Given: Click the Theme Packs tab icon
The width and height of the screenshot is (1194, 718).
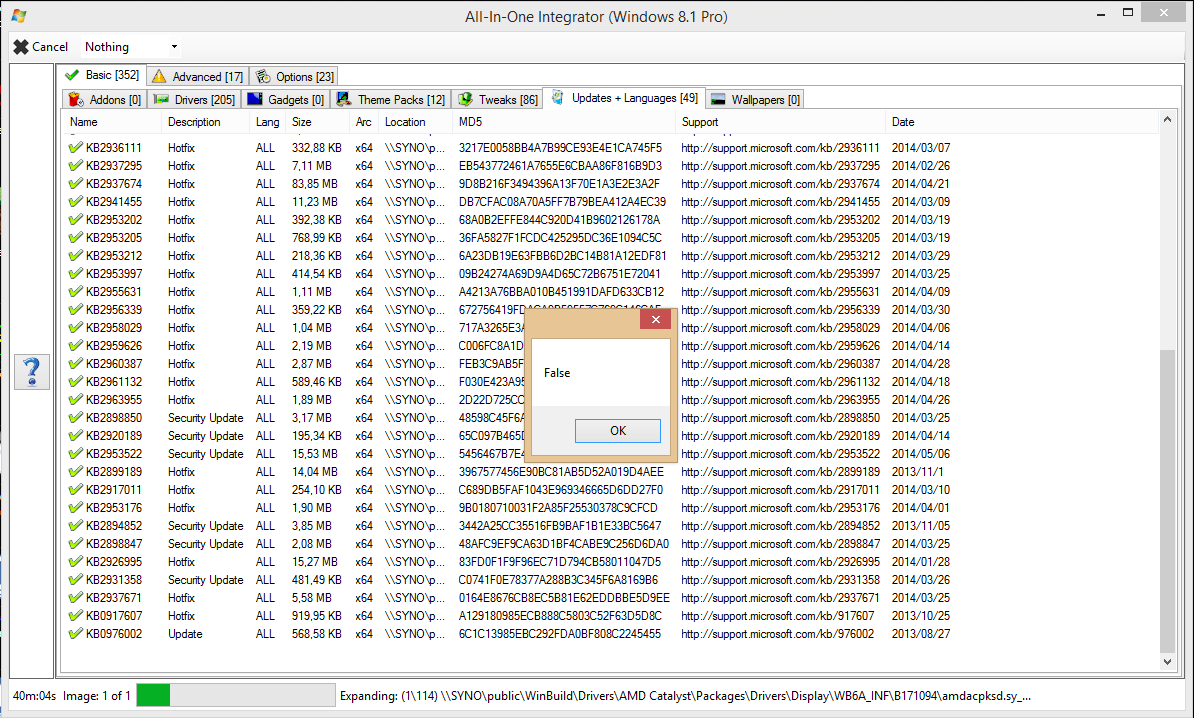Looking at the screenshot, I should [x=344, y=100].
